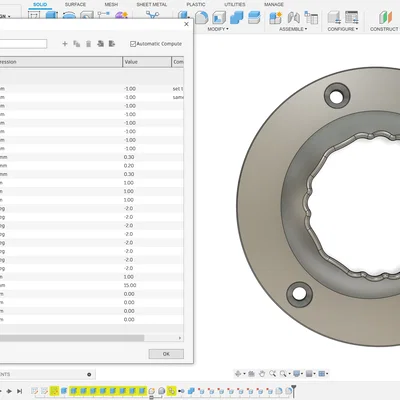
Task: Click the 'set t' comment cell
Action: click(x=178, y=89)
